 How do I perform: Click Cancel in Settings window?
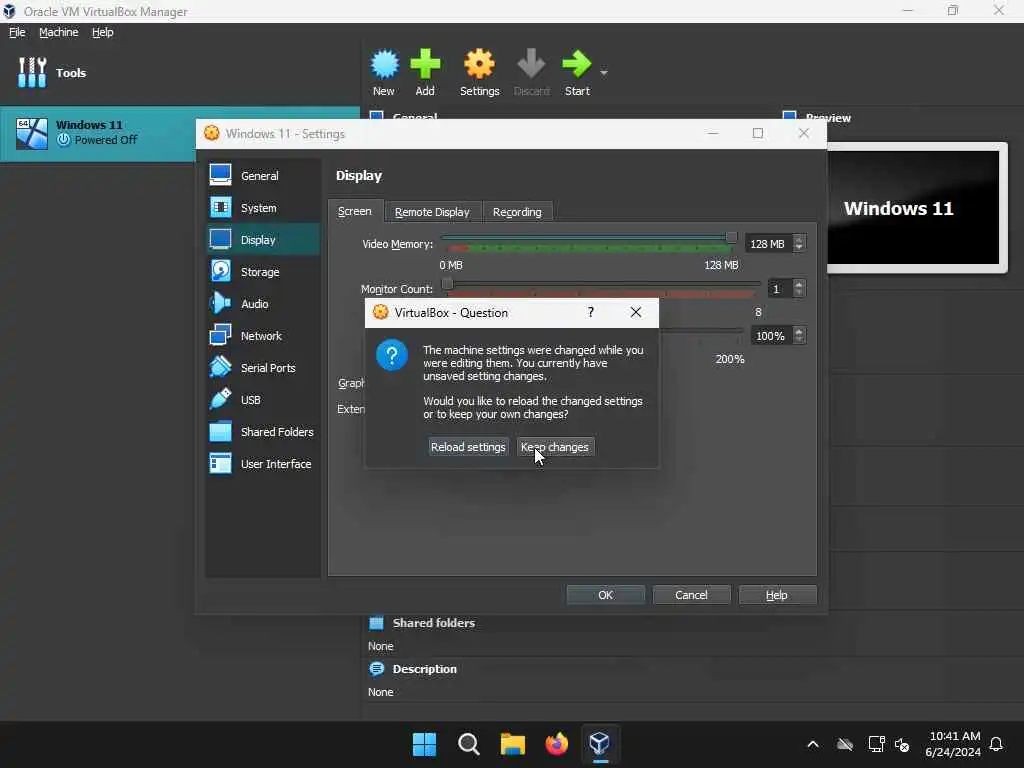(x=691, y=595)
